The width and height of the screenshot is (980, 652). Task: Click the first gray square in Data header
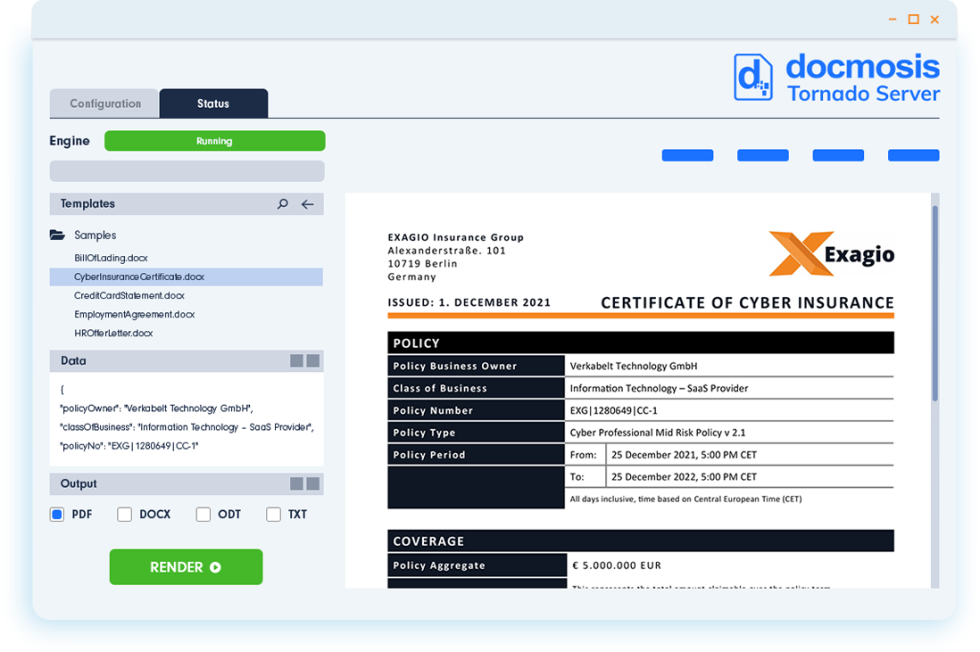tap(296, 361)
